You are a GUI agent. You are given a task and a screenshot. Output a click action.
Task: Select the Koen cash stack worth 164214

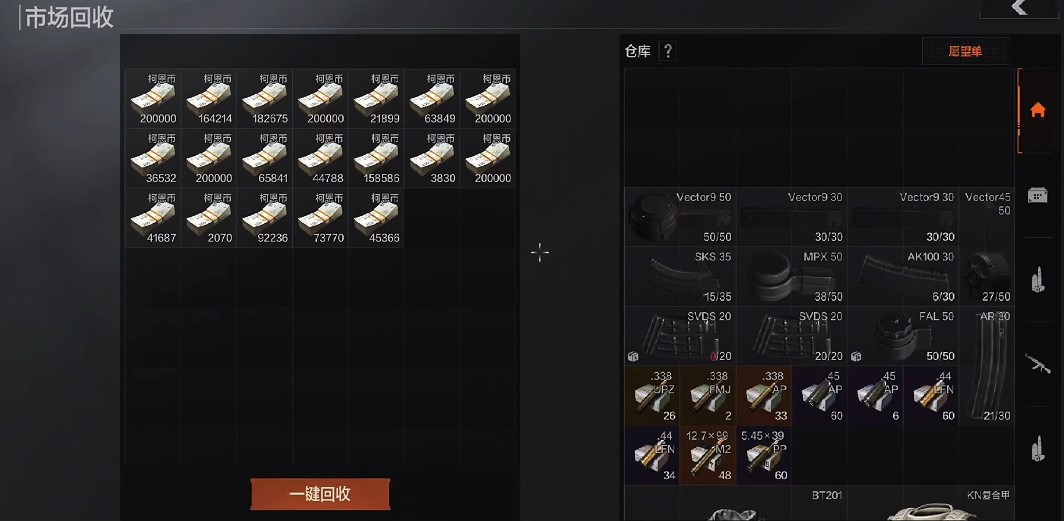[x=209, y=98]
